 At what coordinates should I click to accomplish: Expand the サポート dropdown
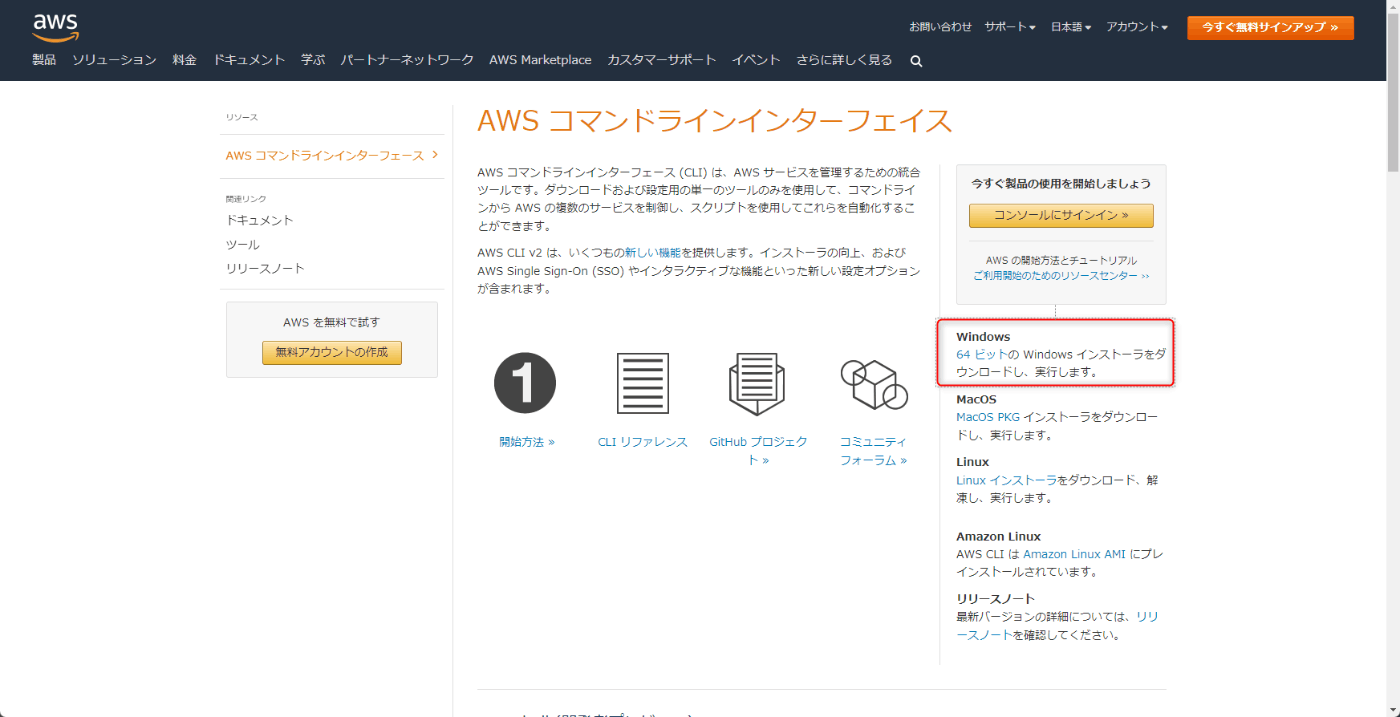coord(1010,27)
